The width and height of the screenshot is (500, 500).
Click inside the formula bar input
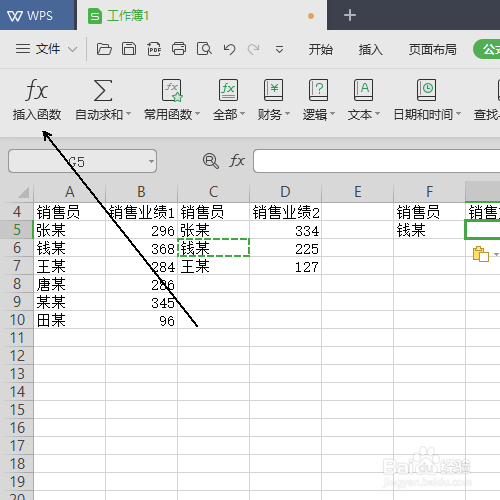pos(377,161)
